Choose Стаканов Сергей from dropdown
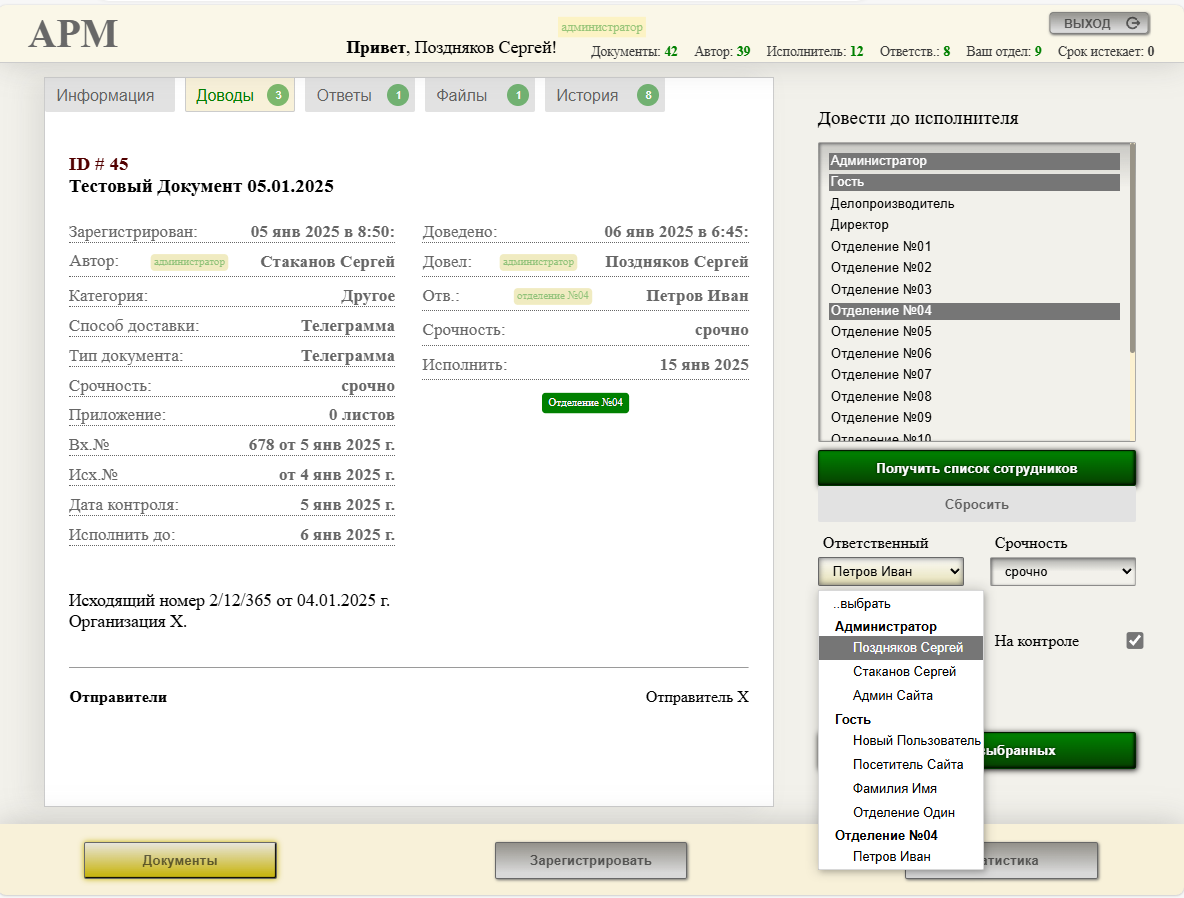This screenshot has height=898, width=1184. [x=901, y=671]
